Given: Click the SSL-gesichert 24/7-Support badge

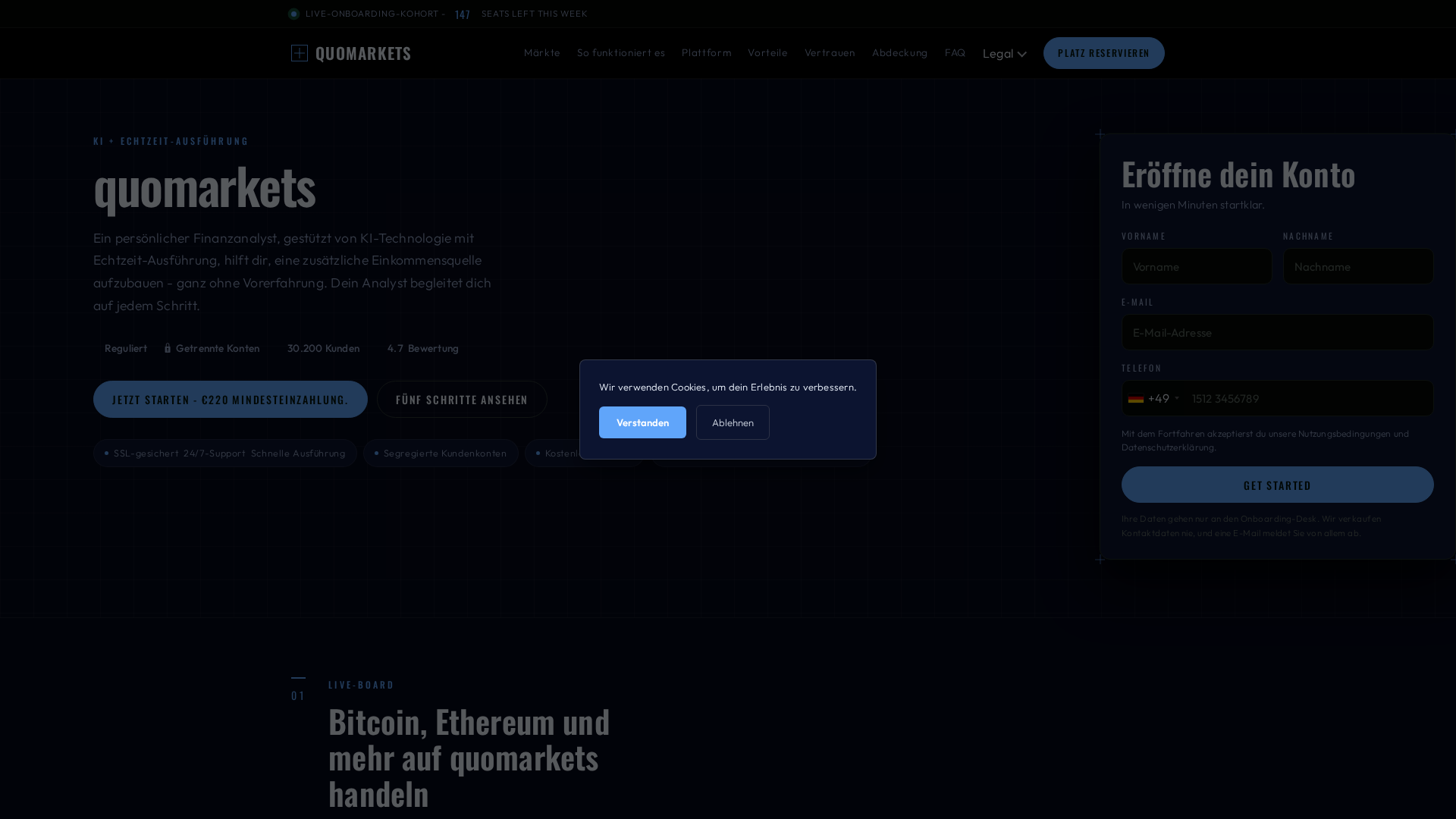Looking at the screenshot, I should (225, 453).
